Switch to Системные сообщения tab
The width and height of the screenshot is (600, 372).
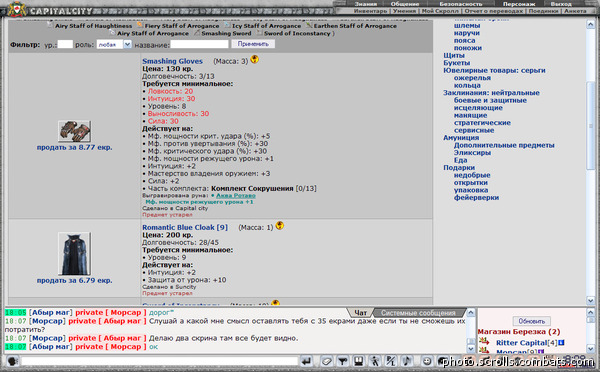[418, 313]
